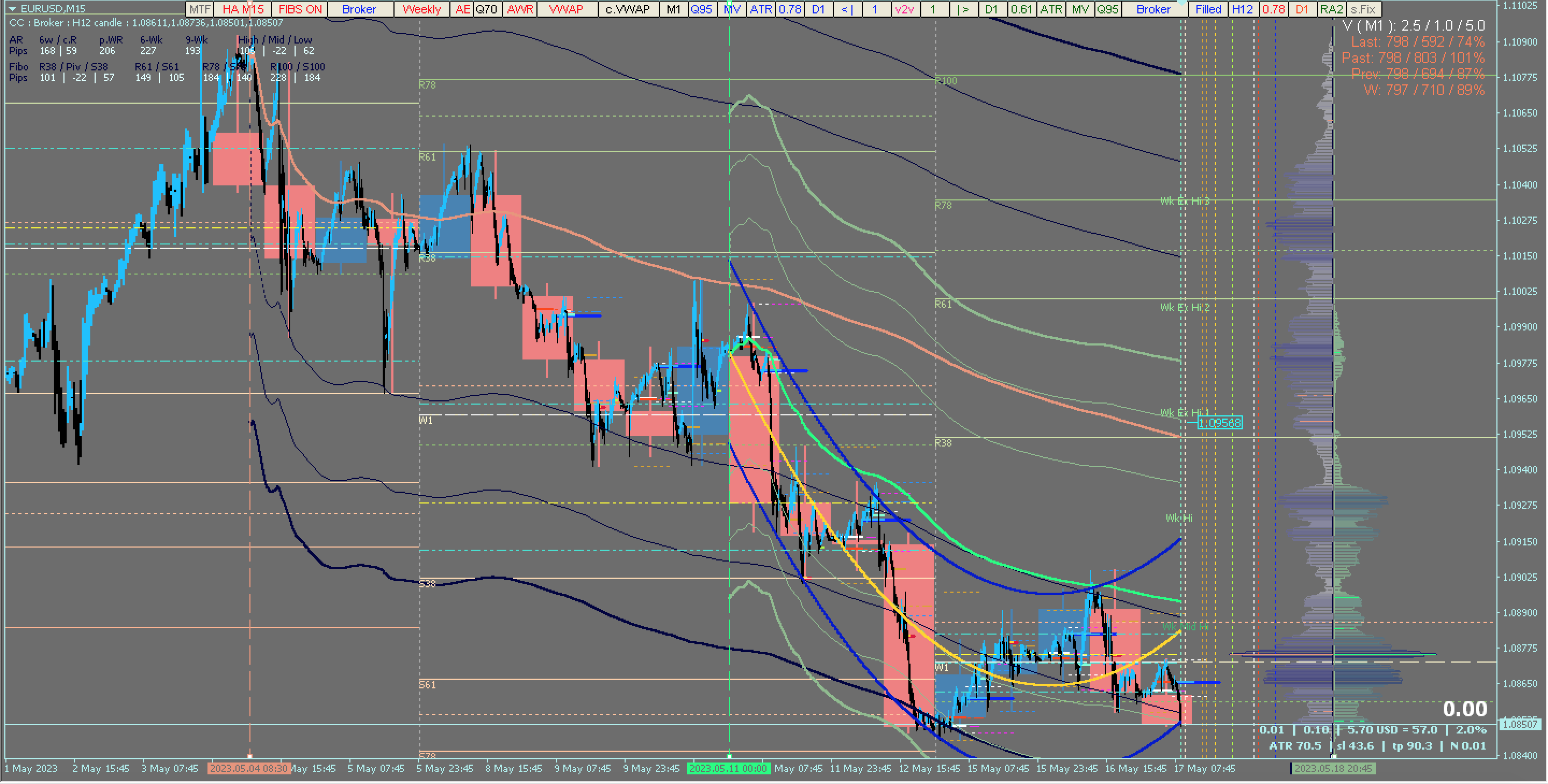The width and height of the screenshot is (1548, 784).
Task: Toggle the HA M15 Heikin Ashi button
Action: click(242, 9)
